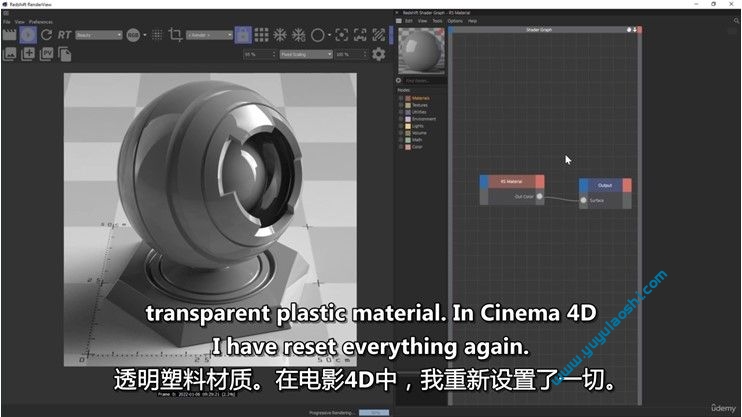Expand the Utilities node category

tap(401, 112)
